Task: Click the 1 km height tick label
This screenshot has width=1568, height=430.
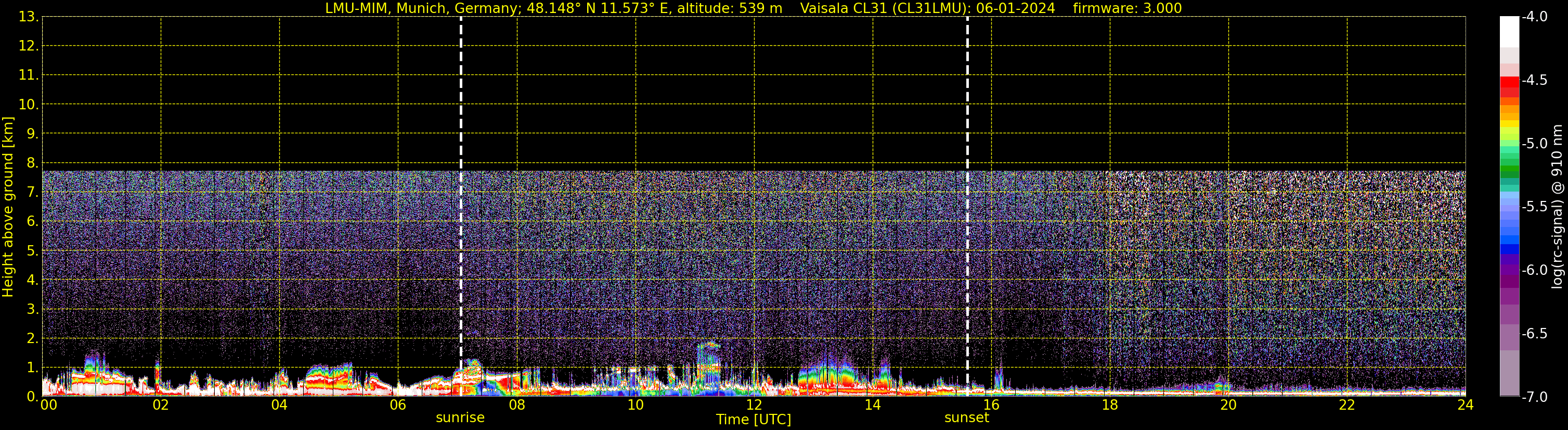Action: pyautogui.click(x=32, y=368)
